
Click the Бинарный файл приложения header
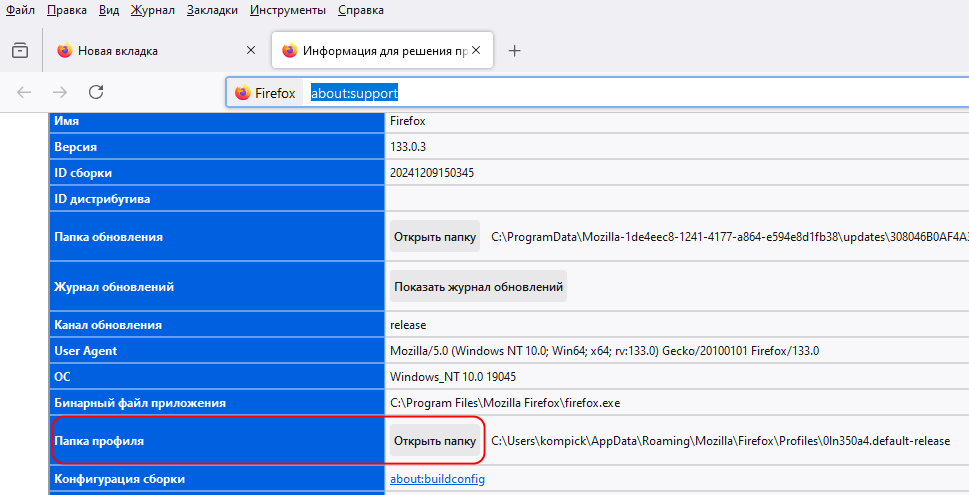coord(217,403)
